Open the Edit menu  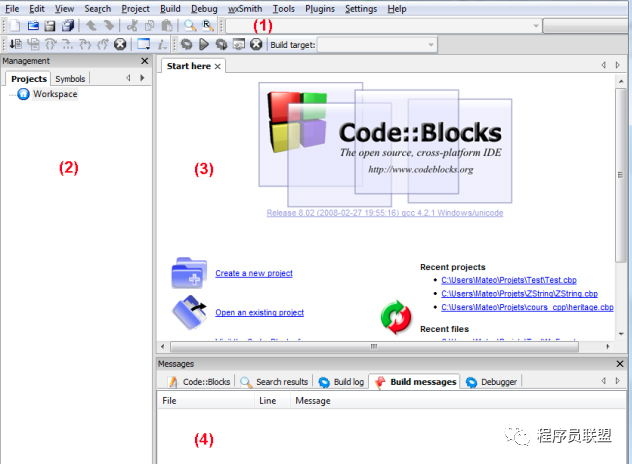[x=37, y=8]
